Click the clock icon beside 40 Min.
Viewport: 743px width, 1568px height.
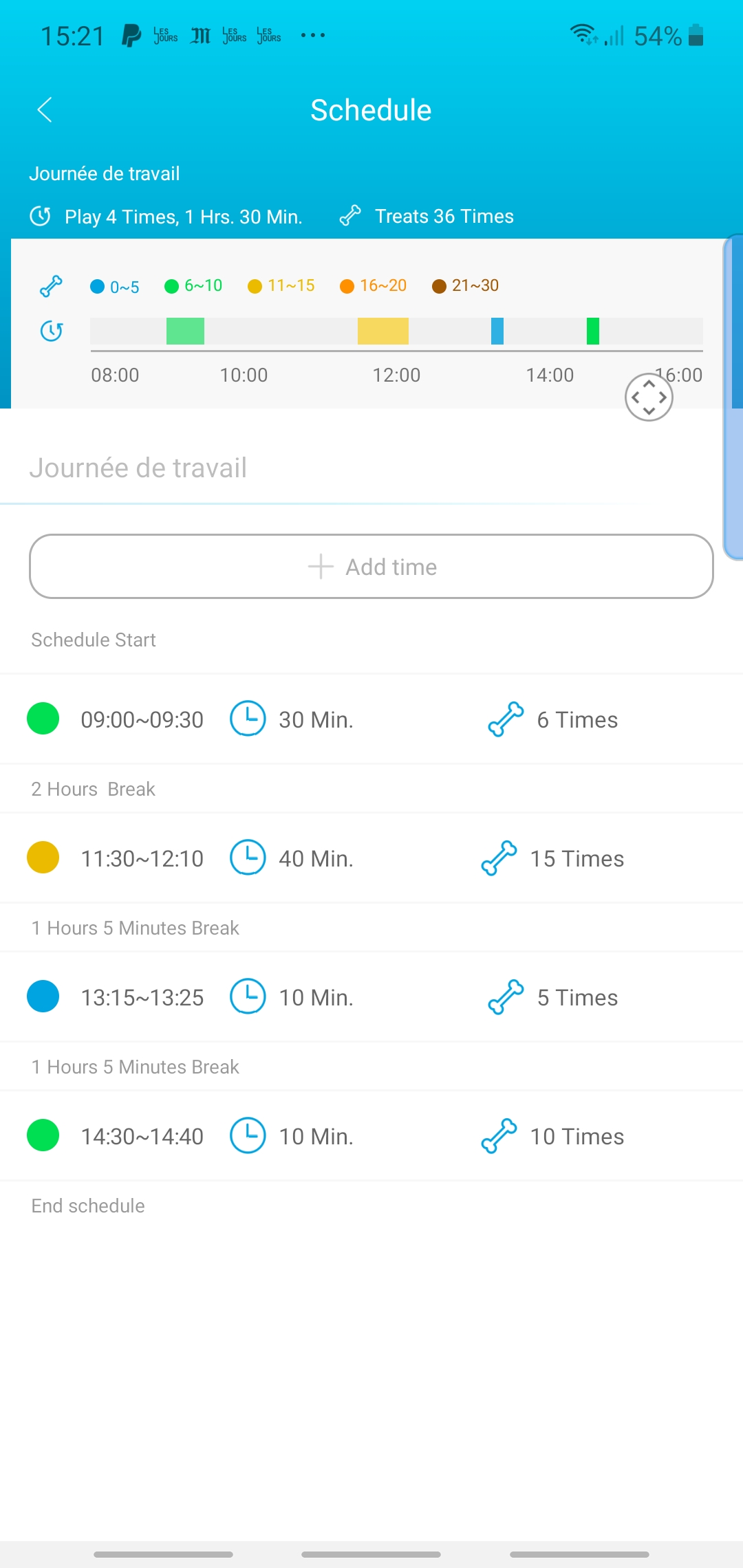pos(248,858)
